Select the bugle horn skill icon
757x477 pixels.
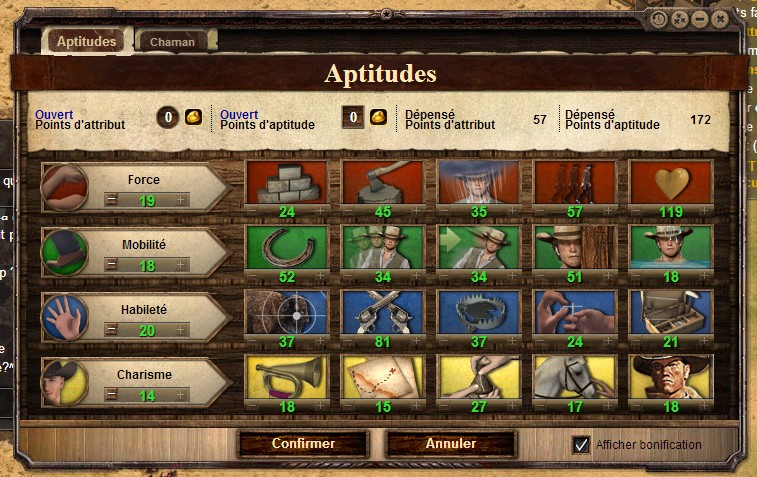pos(287,377)
